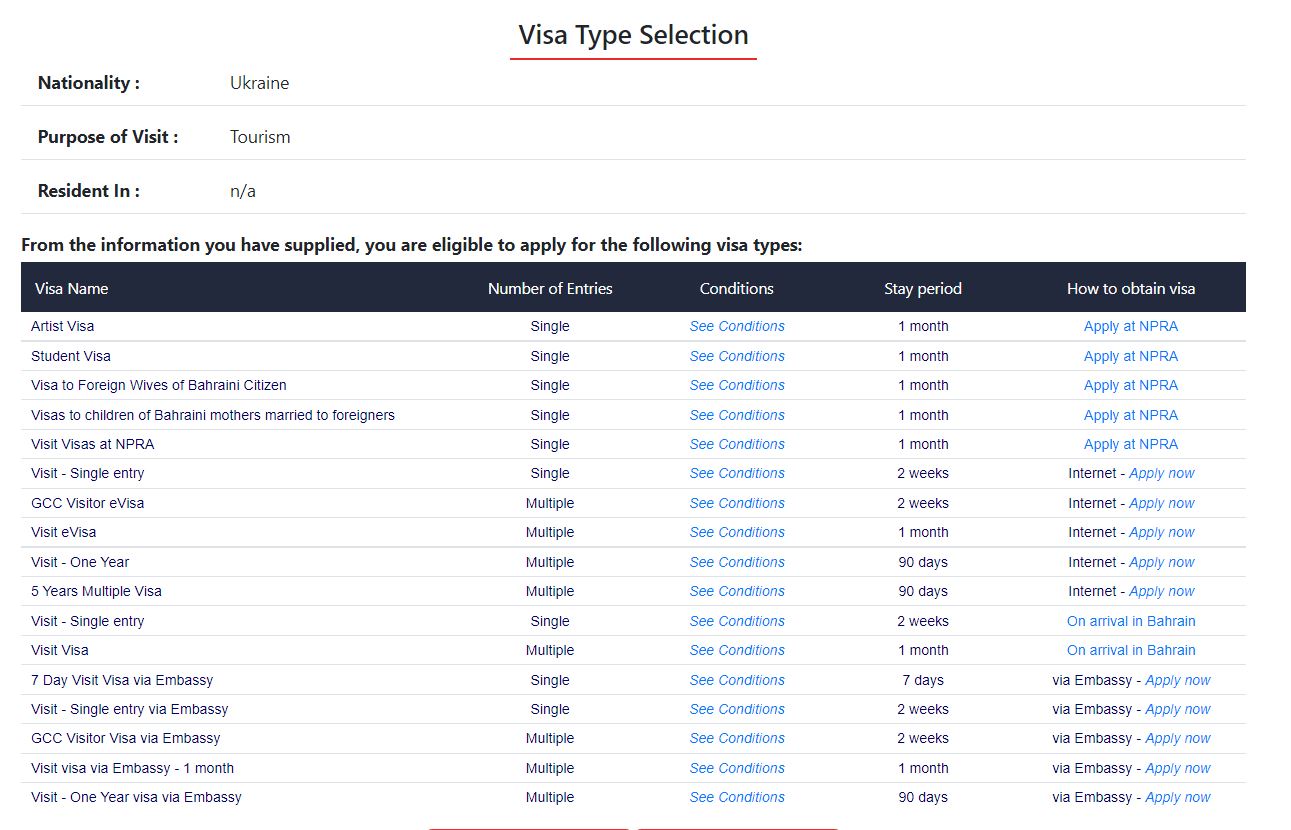The image size is (1291, 830).
Task: See Conditions for Visa to Foreign Wives of Bahraini Citizen
Action: click(x=736, y=385)
